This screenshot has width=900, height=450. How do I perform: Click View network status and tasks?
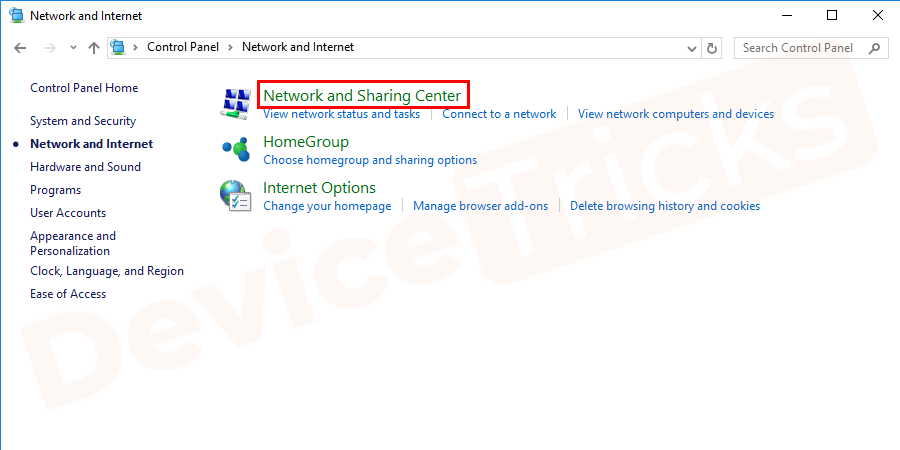341,114
